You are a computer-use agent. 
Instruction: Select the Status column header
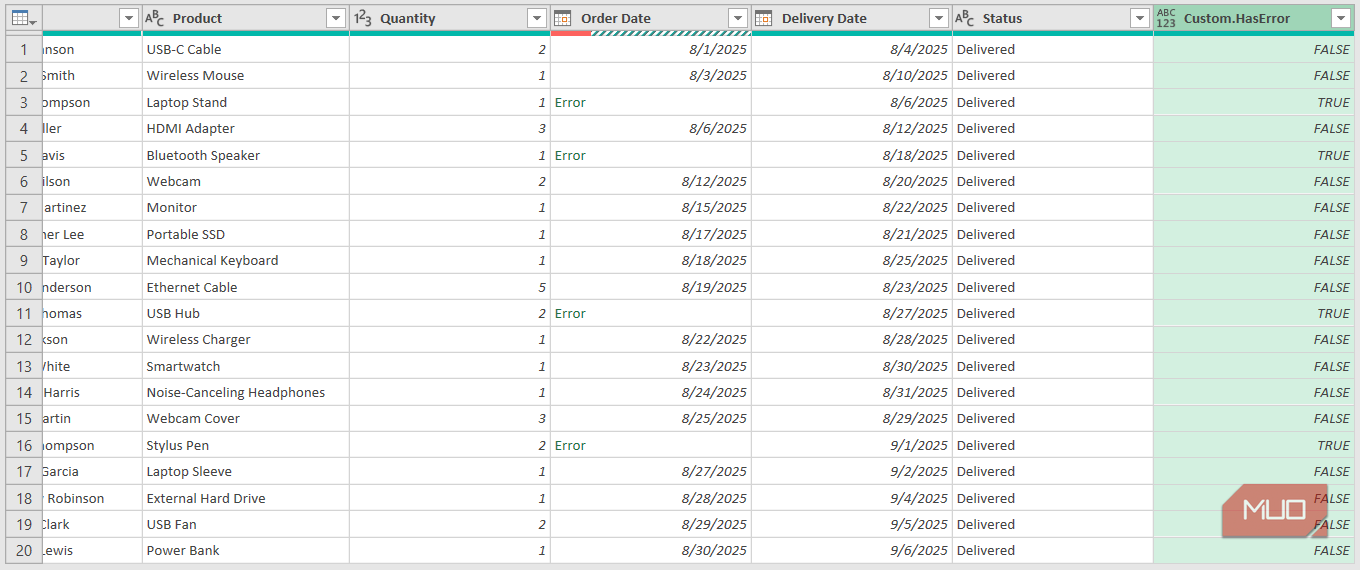click(1053, 18)
